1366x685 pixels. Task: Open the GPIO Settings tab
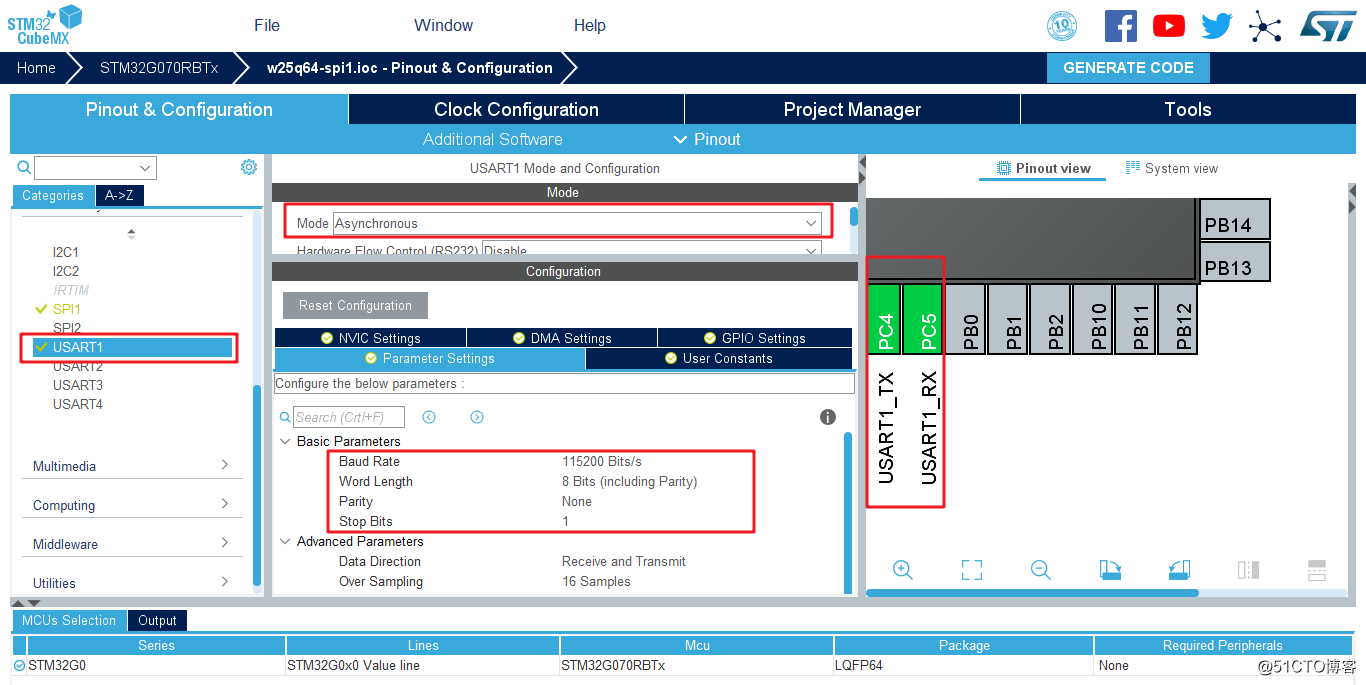(755, 338)
